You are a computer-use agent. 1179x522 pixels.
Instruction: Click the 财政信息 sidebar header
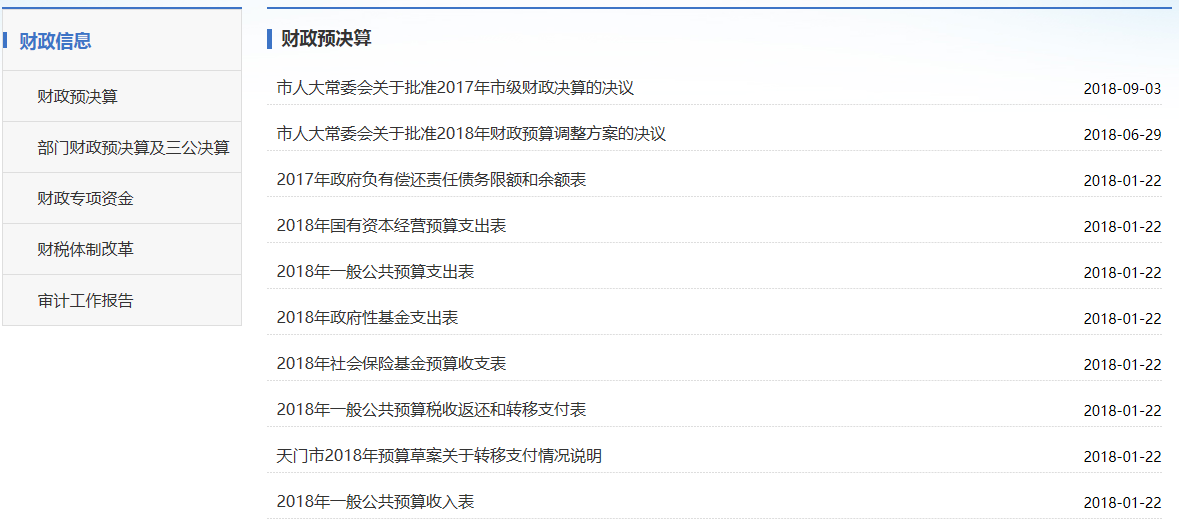(56, 41)
